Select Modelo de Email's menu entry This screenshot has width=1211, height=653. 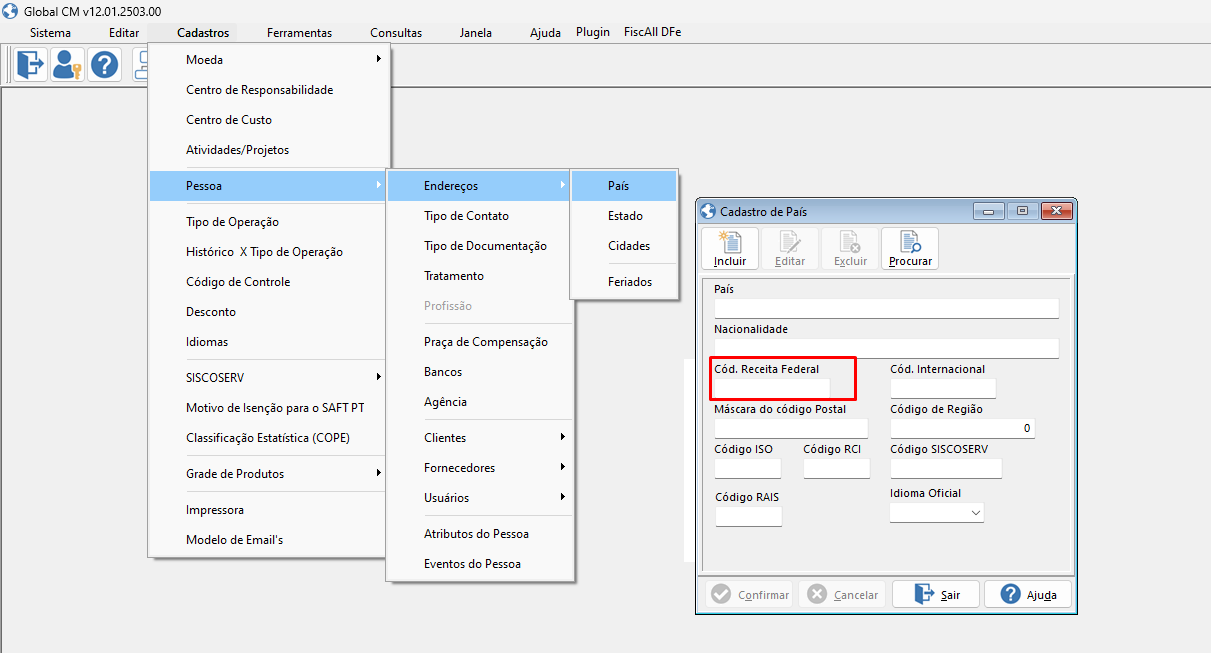(x=269, y=540)
